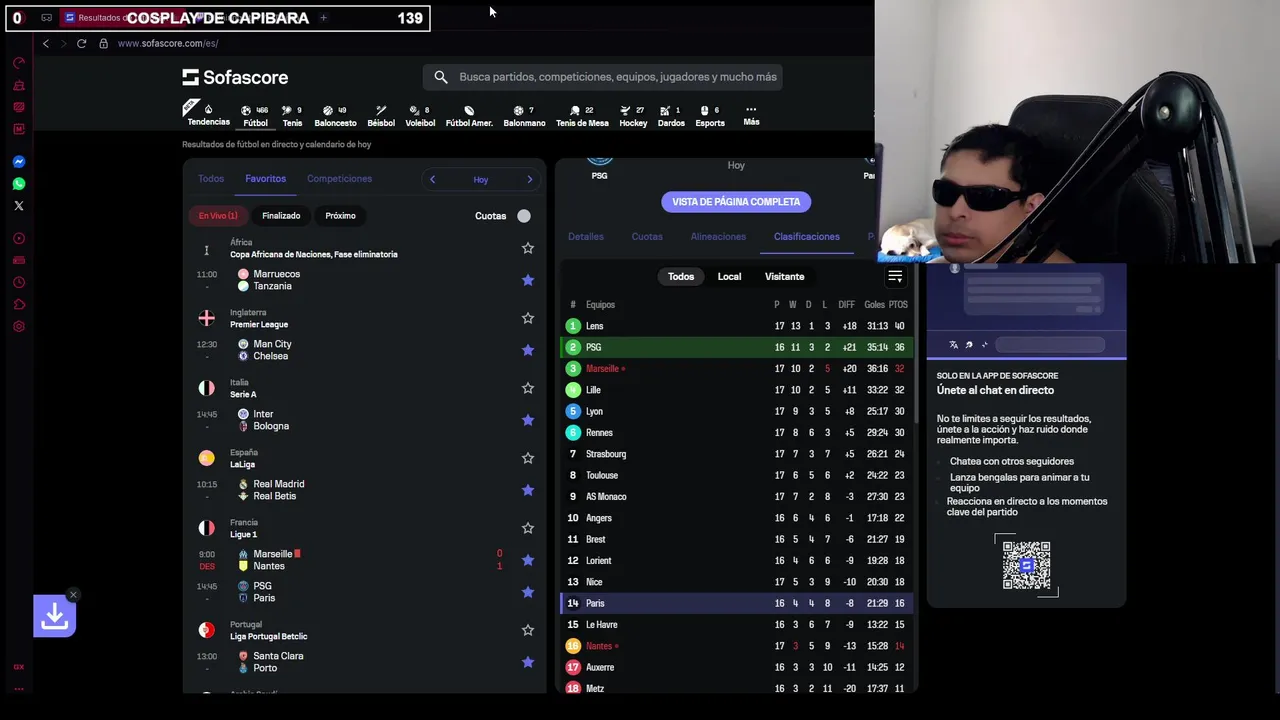Open the Liga Portugal Betclic competition

[x=268, y=636]
